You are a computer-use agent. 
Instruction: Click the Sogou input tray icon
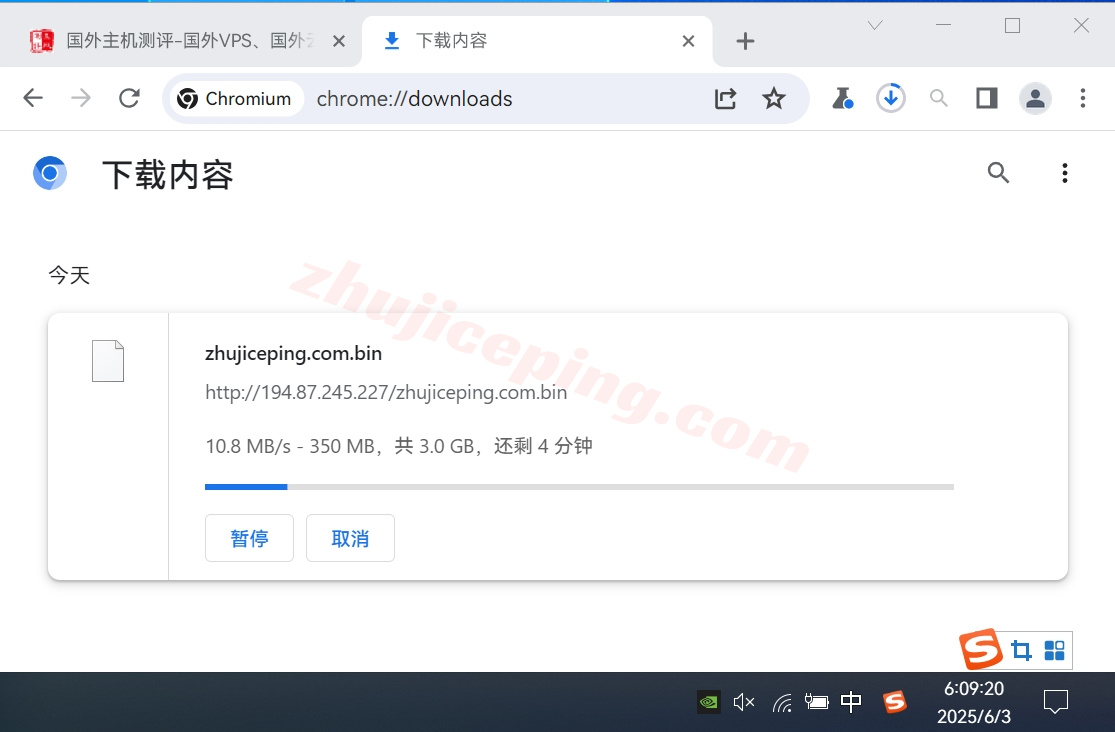click(895, 702)
